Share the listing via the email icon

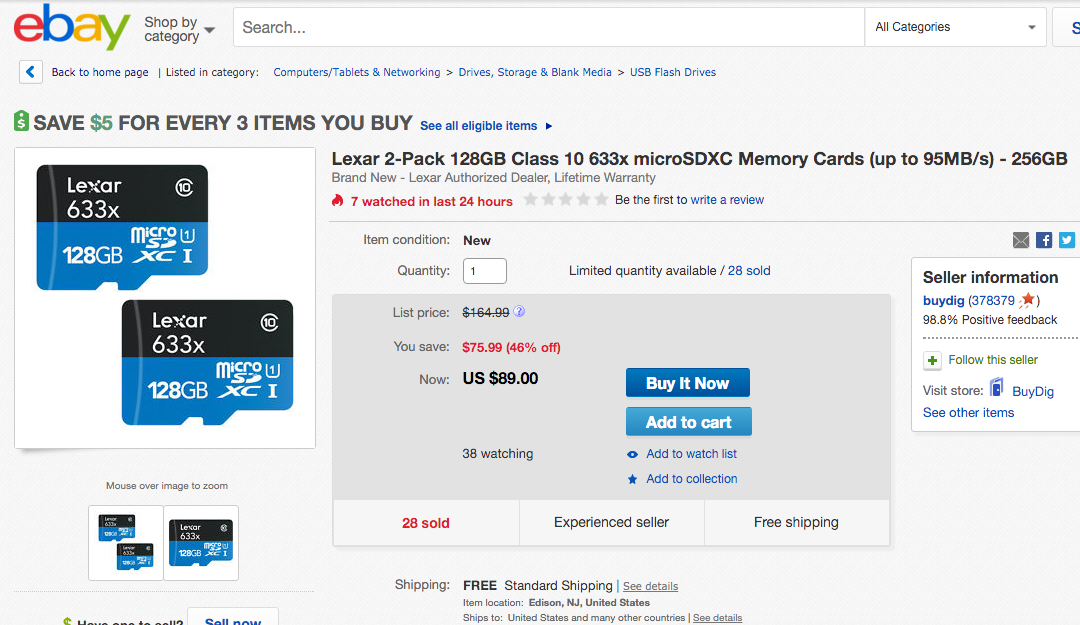pos(1021,240)
